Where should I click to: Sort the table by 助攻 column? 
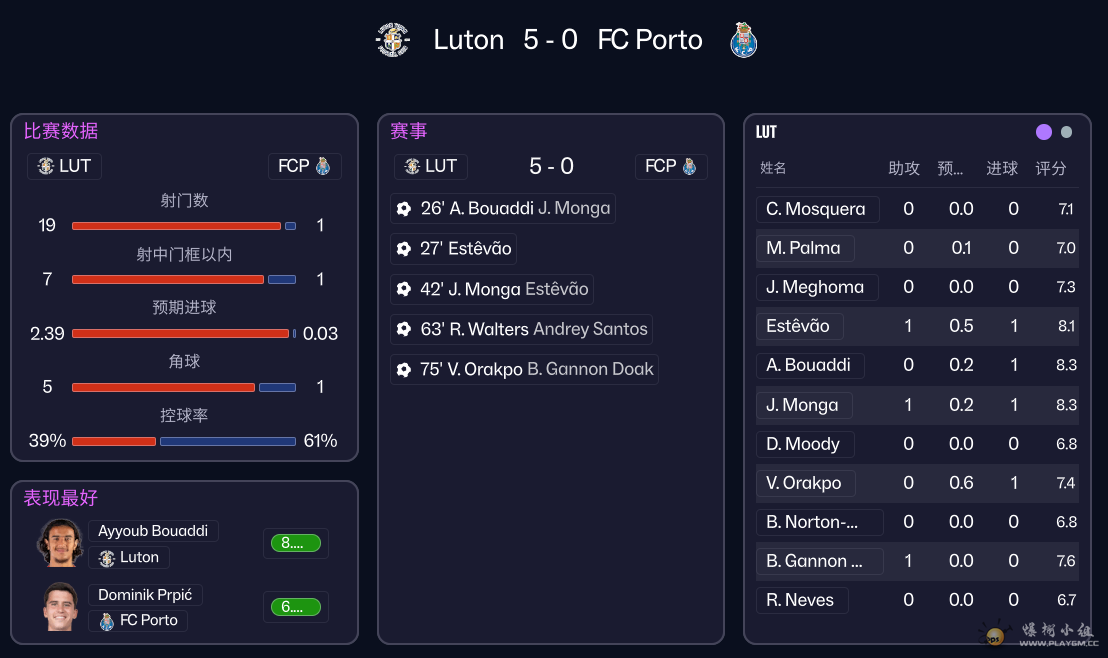point(904,168)
